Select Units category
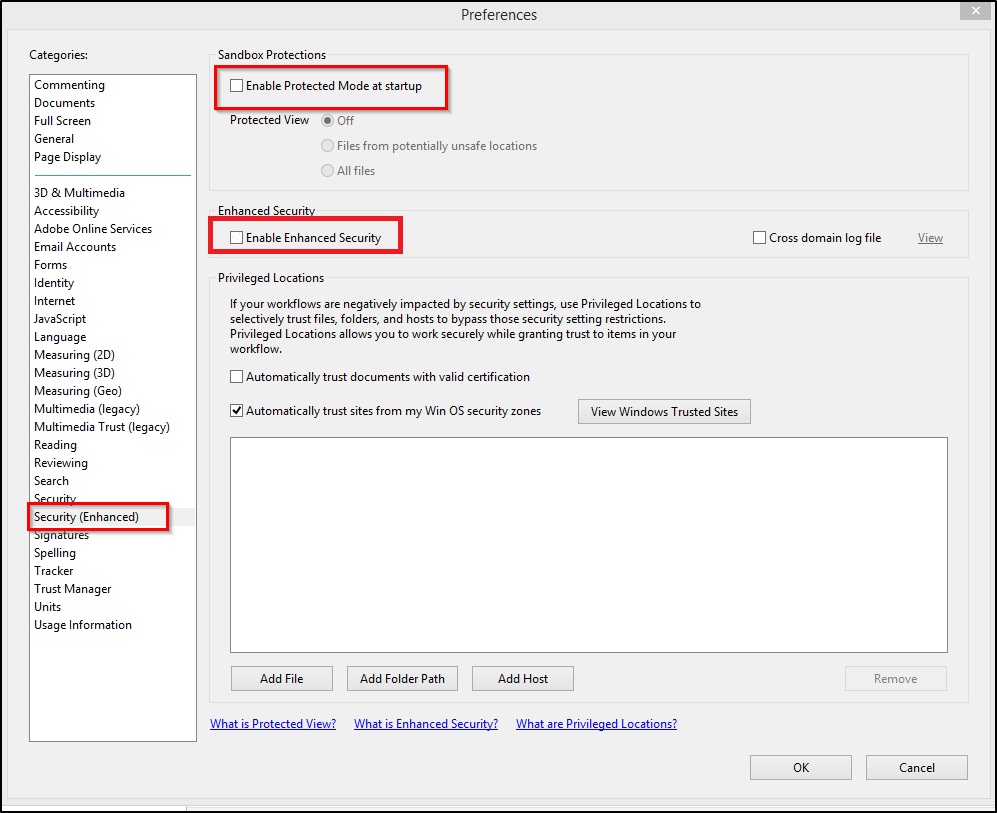Screen dimensions: 997x813 [48, 606]
